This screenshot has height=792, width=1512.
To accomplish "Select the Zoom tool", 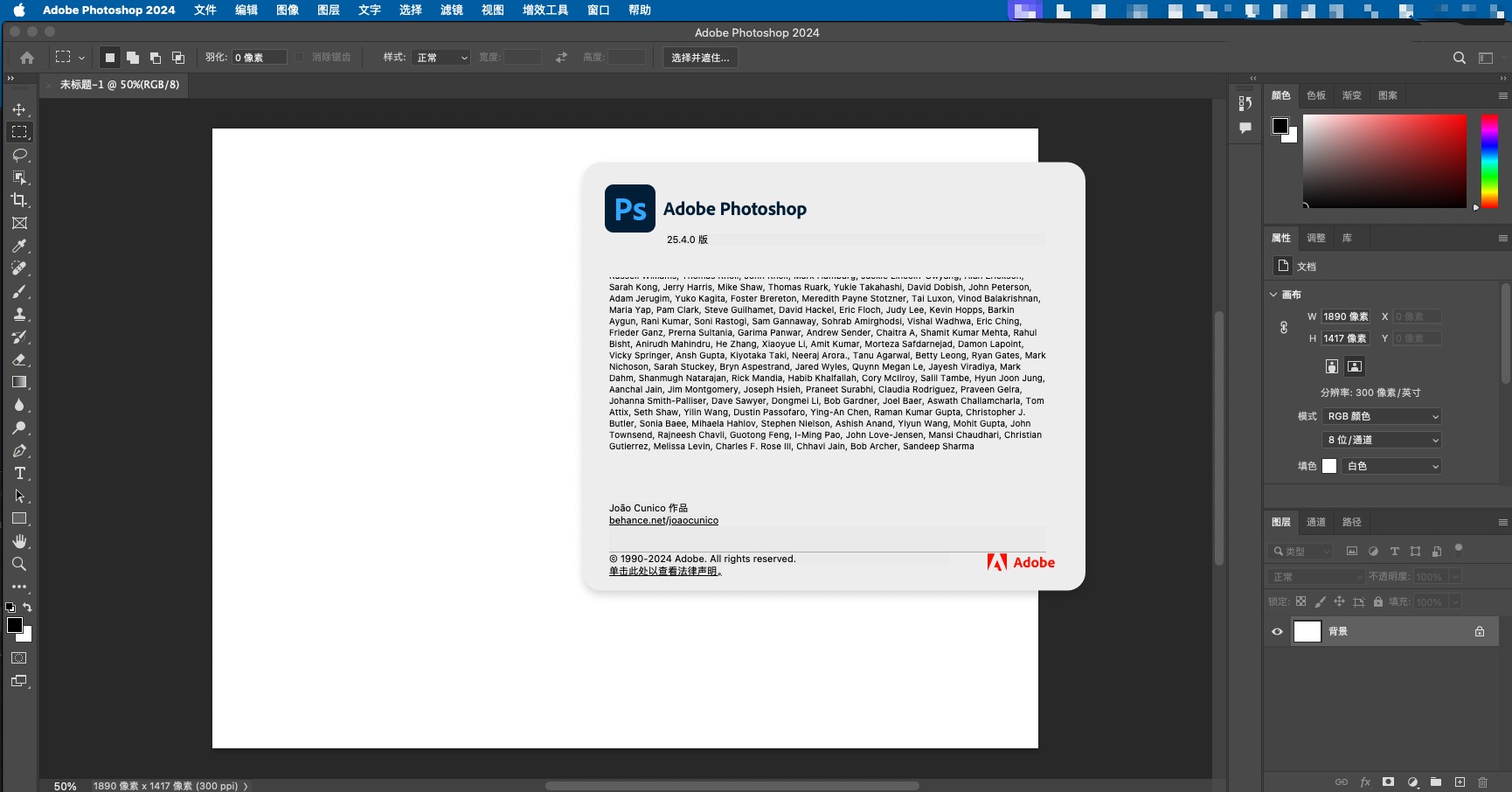I will tap(19, 564).
